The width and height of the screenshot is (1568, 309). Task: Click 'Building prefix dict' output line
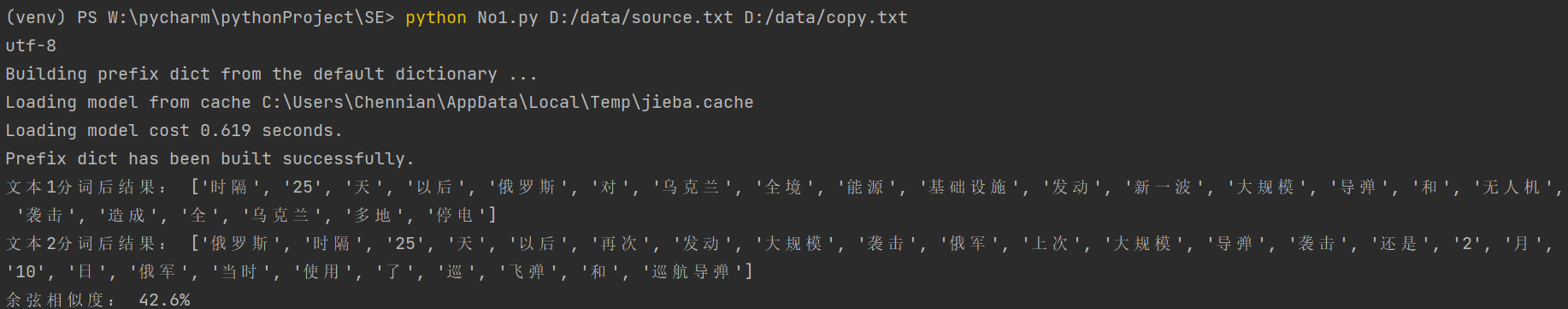(x=271, y=74)
